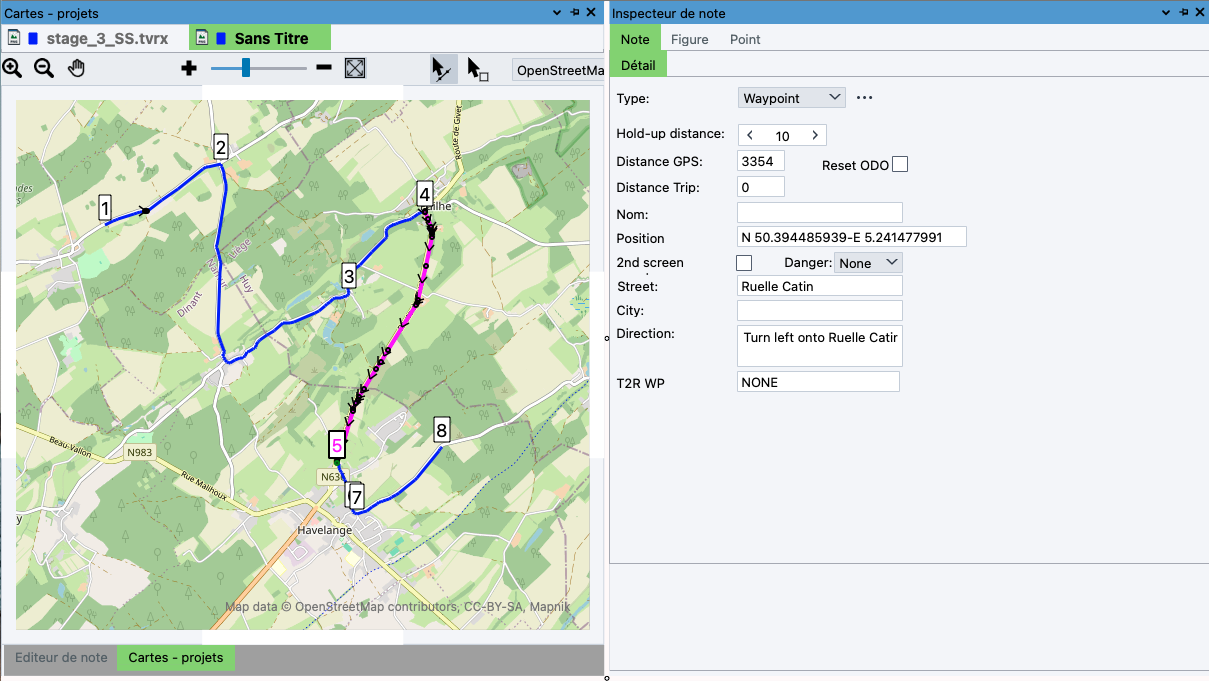Switch to the Figure tab
1209x681 pixels.
tap(689, 39)
